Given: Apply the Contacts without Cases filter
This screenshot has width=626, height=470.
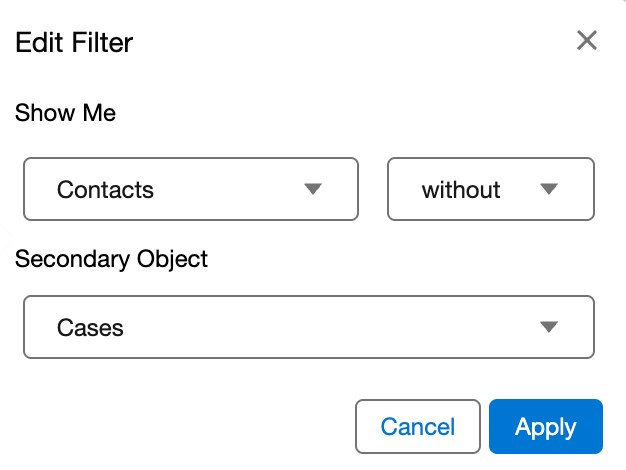Looking at the screenshot, I should pos(545,427).
